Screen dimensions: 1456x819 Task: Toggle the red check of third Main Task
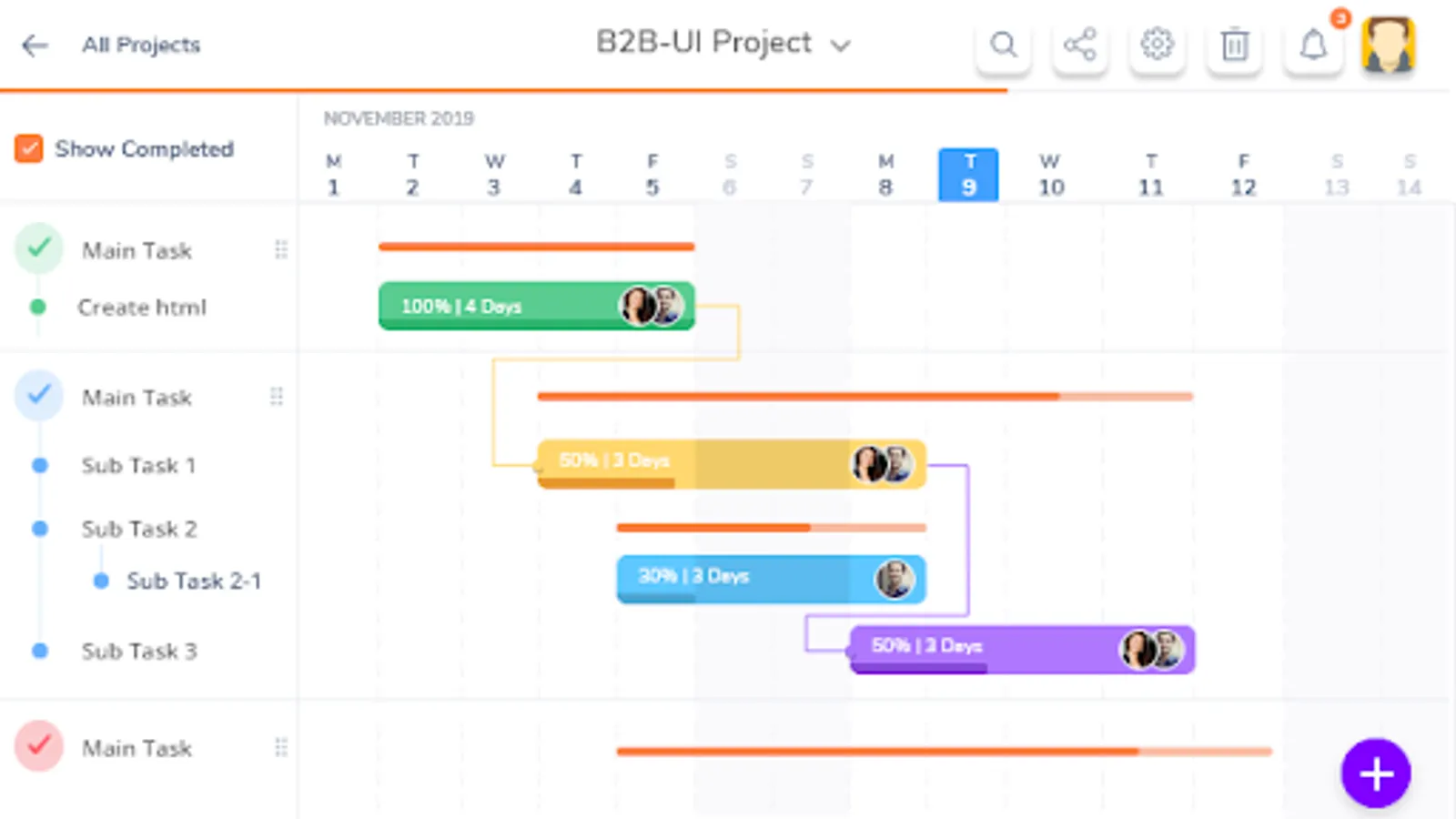point(39,746)
